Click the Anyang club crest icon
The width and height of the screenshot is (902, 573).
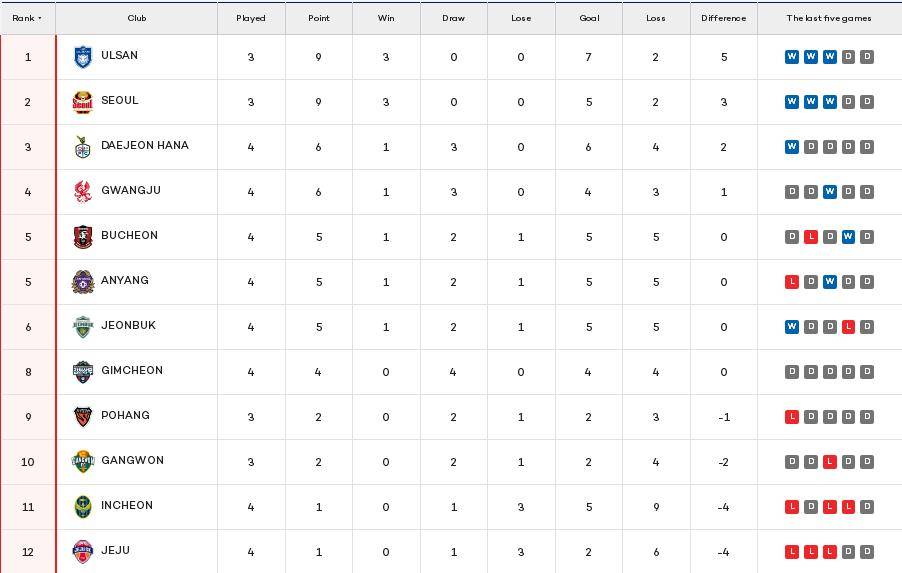tap(83, 282)
